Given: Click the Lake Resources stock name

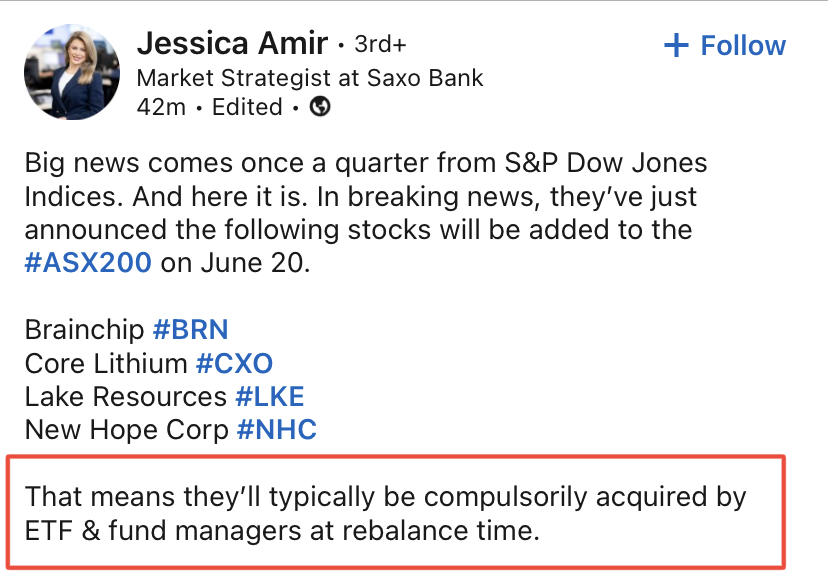Looking at the screenshot, I should tap(126, 397).
